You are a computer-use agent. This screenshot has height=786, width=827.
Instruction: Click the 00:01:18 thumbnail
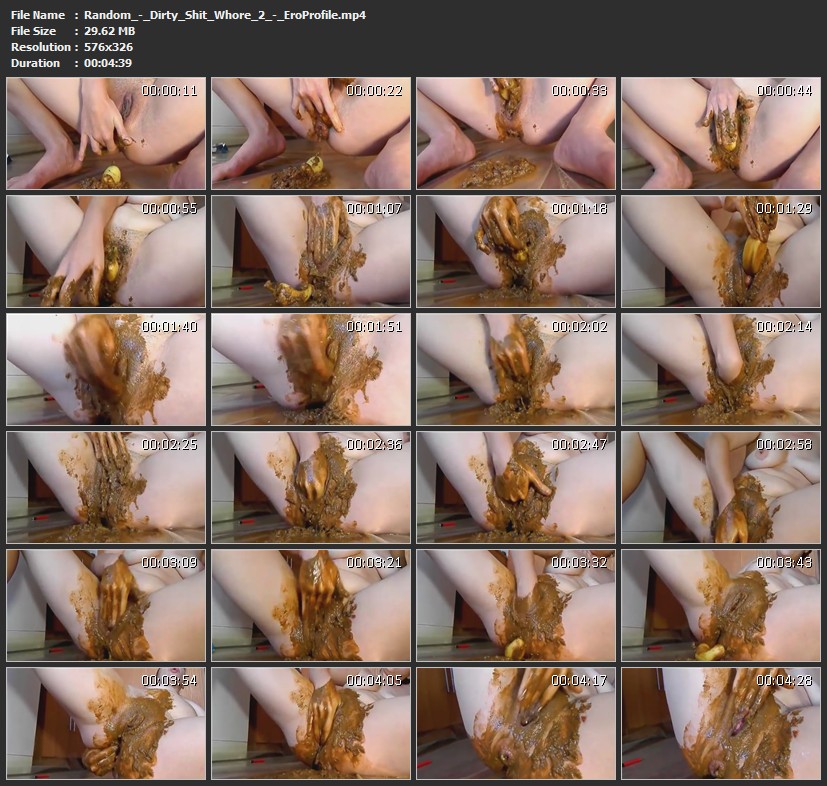(515, 251)
